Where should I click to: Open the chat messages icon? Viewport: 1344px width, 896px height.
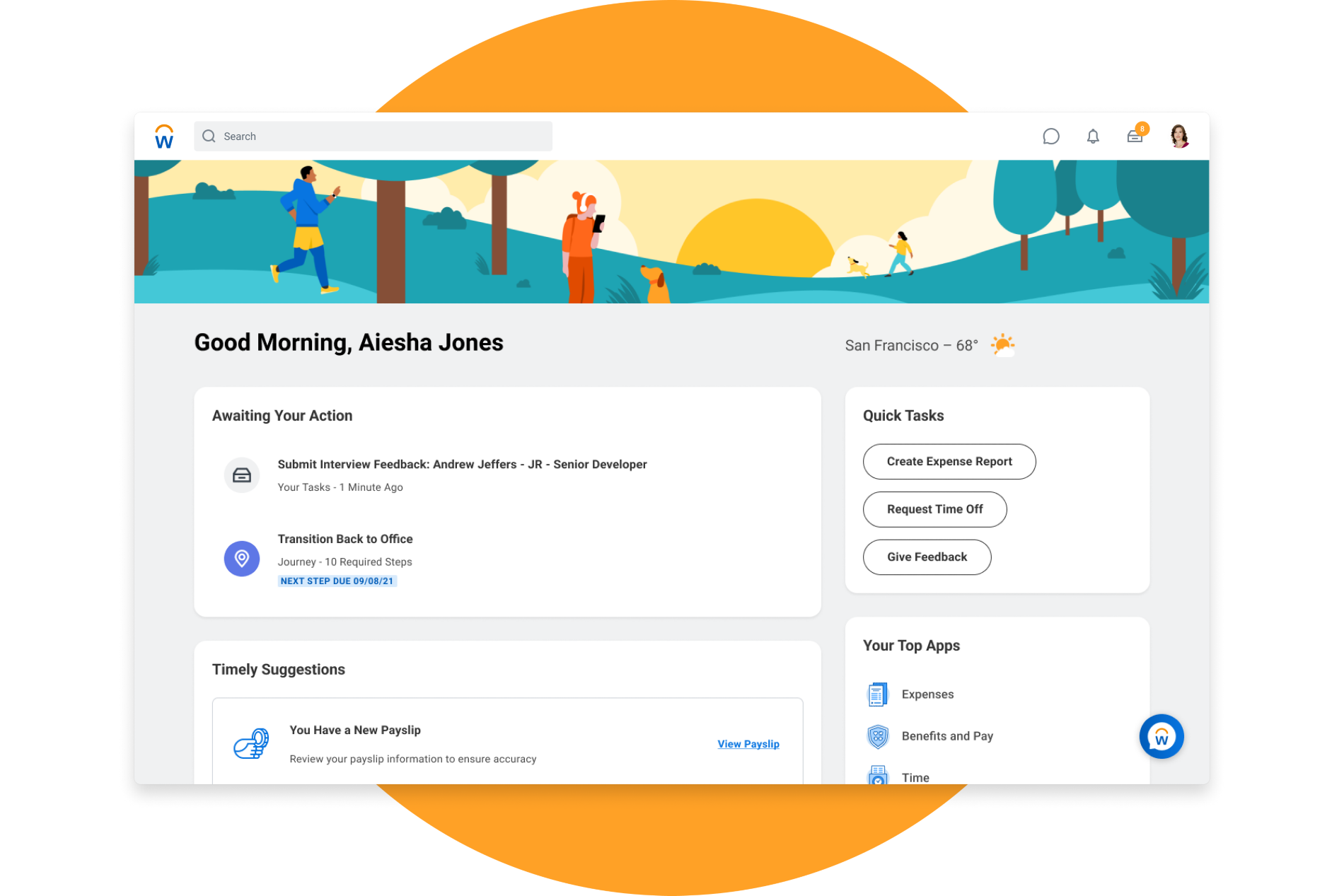(x=1050, y=136)
